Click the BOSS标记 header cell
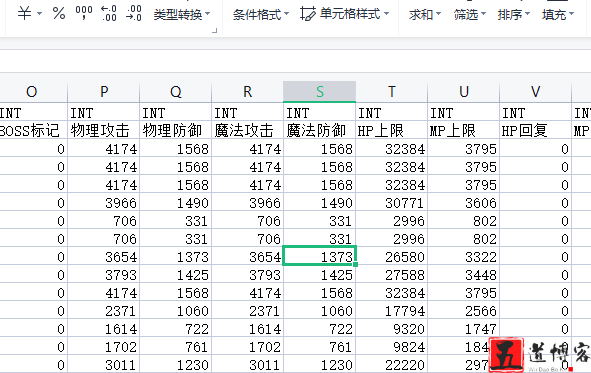 point(34,131)
